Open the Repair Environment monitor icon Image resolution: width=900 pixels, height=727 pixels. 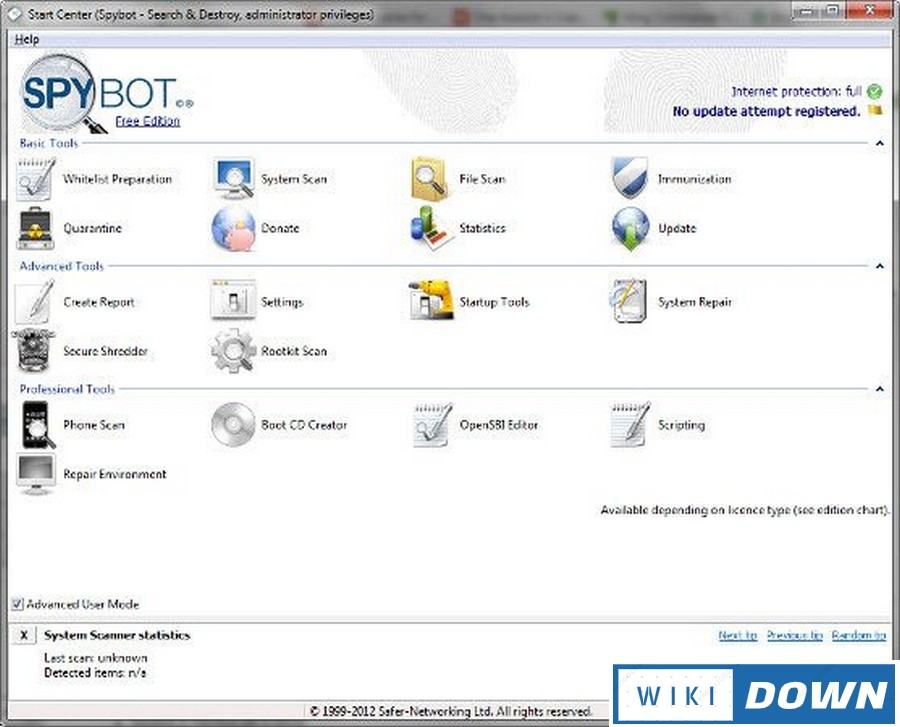[x=36, y=474]
